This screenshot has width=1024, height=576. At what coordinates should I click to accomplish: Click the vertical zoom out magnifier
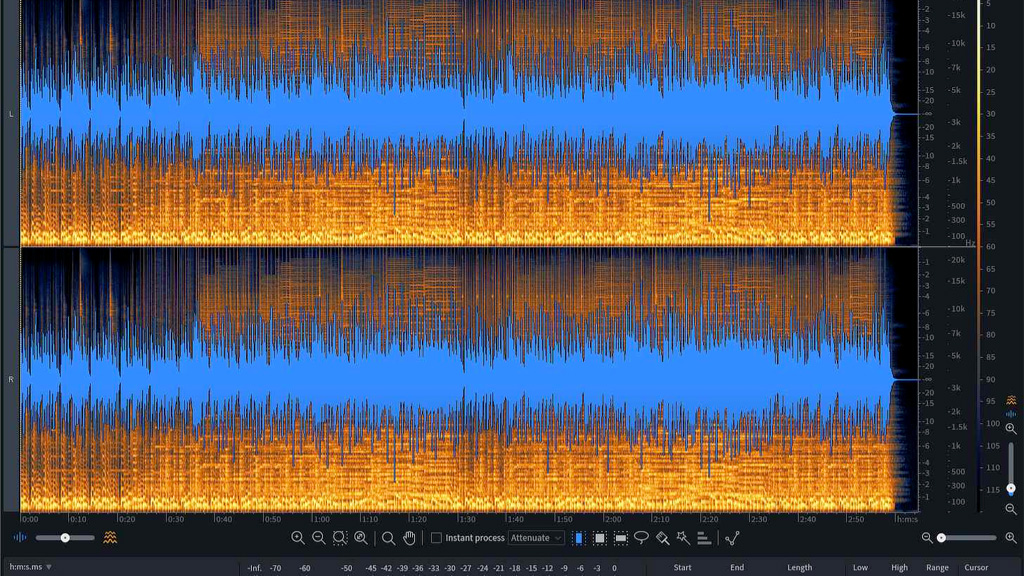[x=1011, y=509]
